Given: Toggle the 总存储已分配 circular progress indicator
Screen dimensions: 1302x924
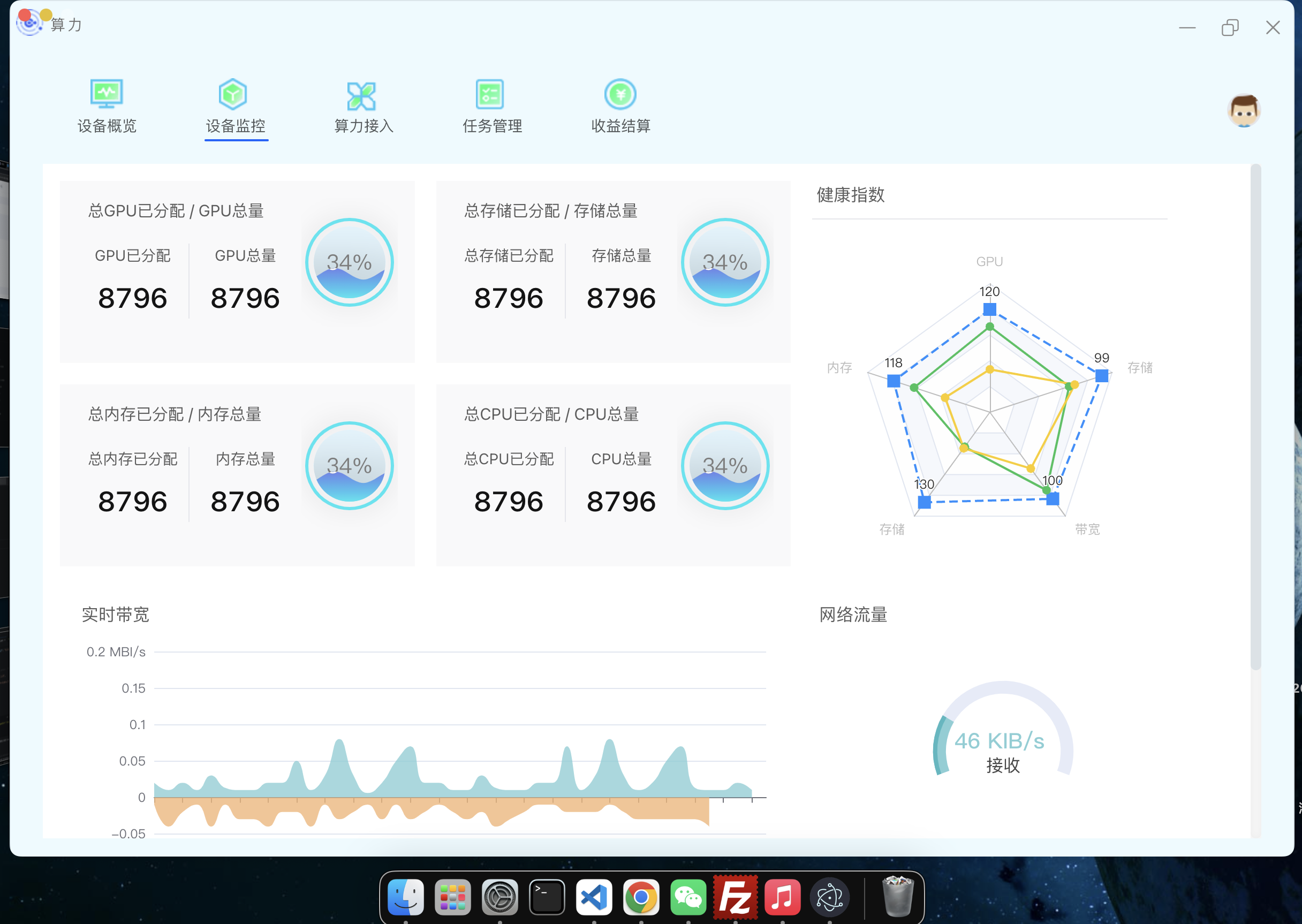Looking at the screenshot, I should click(x=725, y=264).
